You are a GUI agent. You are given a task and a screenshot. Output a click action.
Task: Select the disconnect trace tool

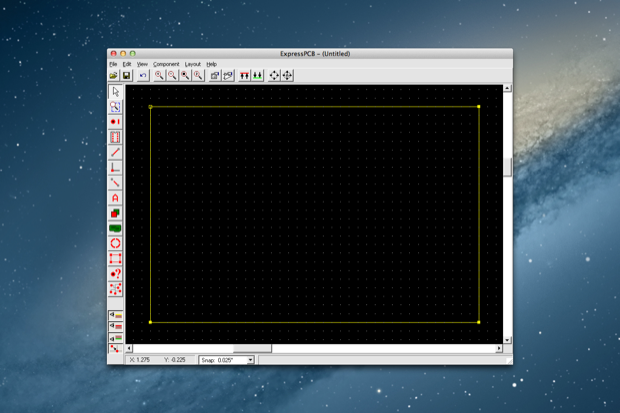pos(115,182)
